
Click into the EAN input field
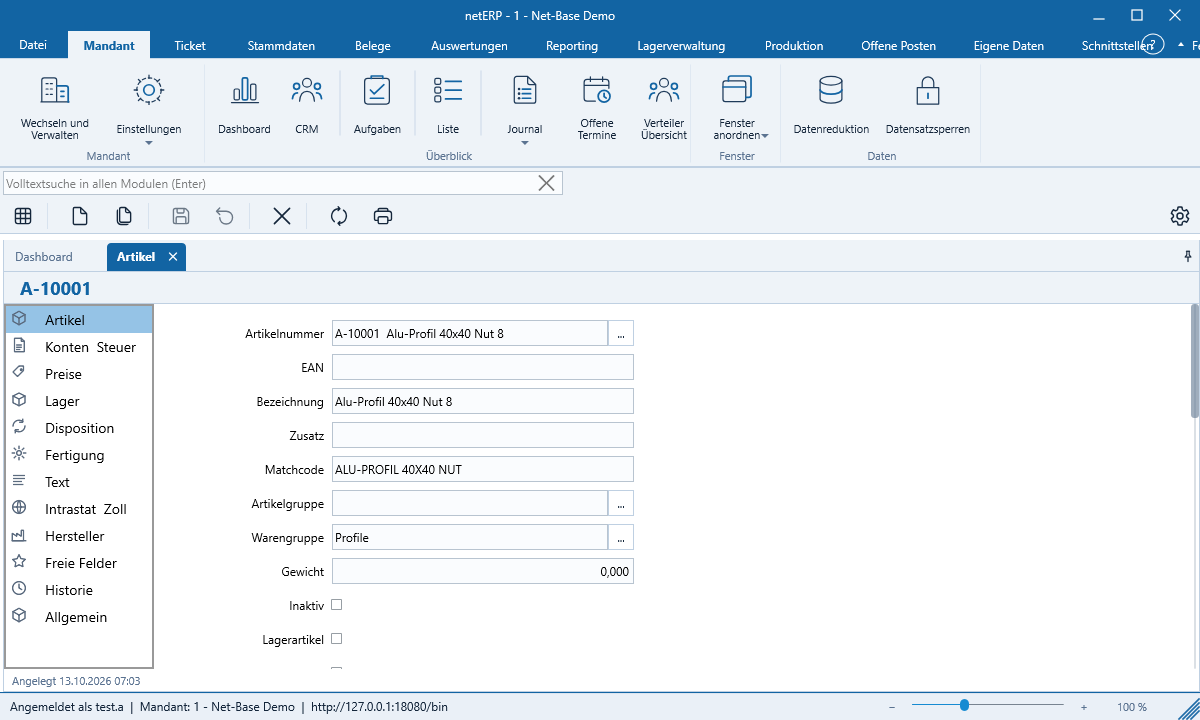pos(483,367)
